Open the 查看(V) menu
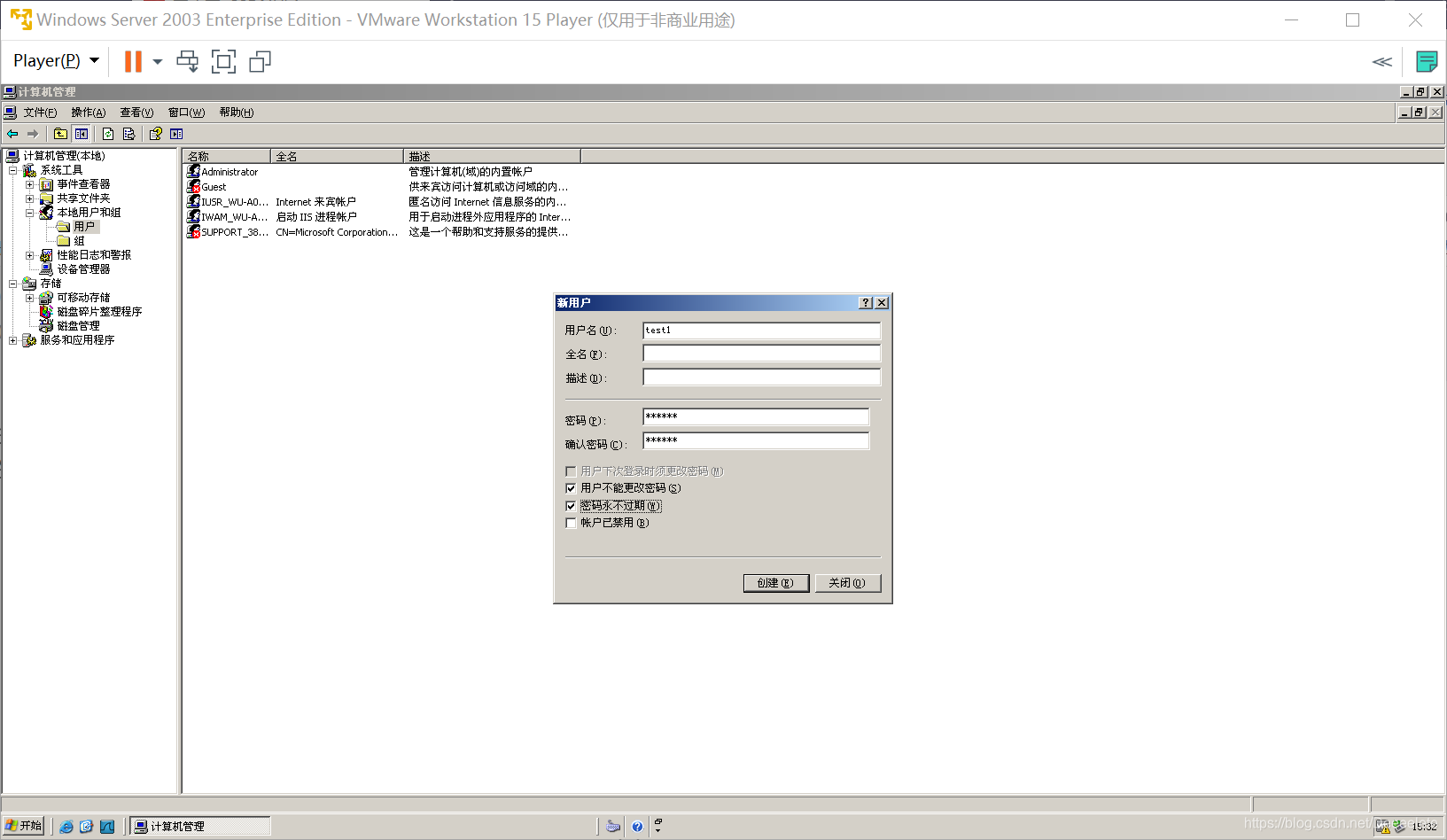Screen dimensions: 1447x840 [x=136, y=113]
